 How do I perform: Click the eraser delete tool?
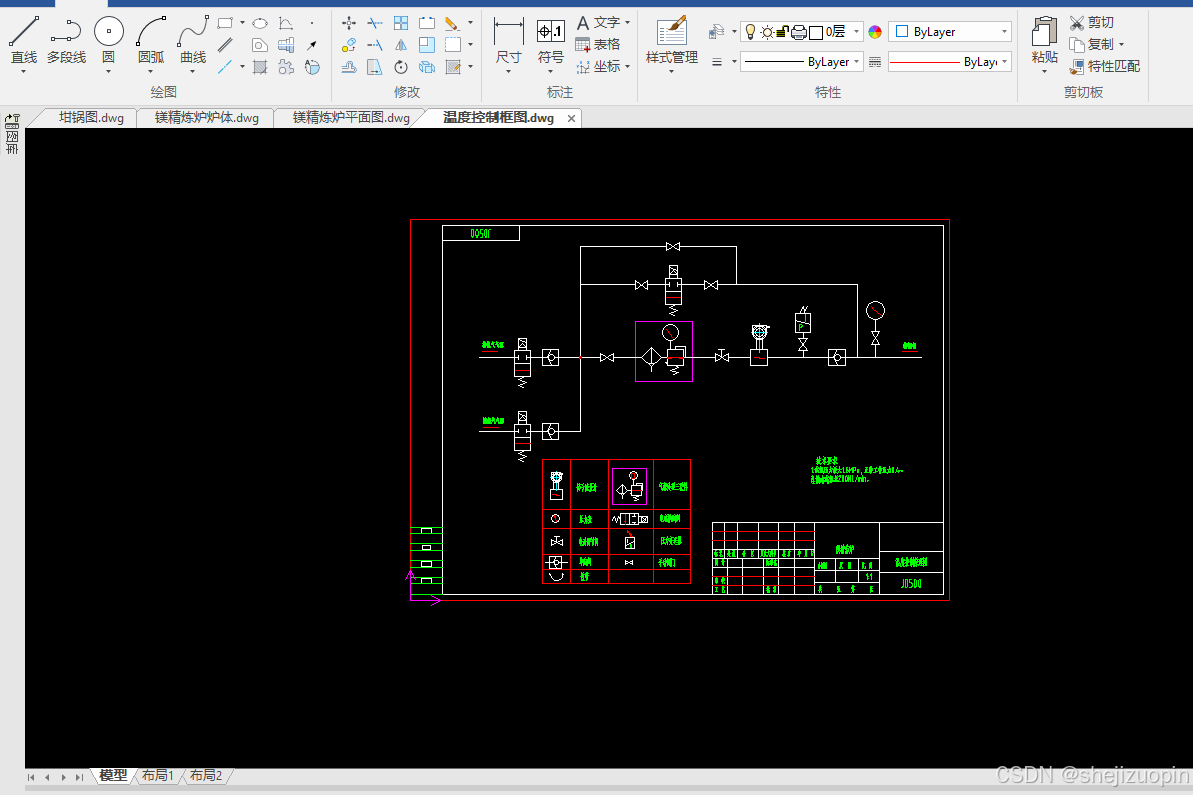(x=452, y=23)
